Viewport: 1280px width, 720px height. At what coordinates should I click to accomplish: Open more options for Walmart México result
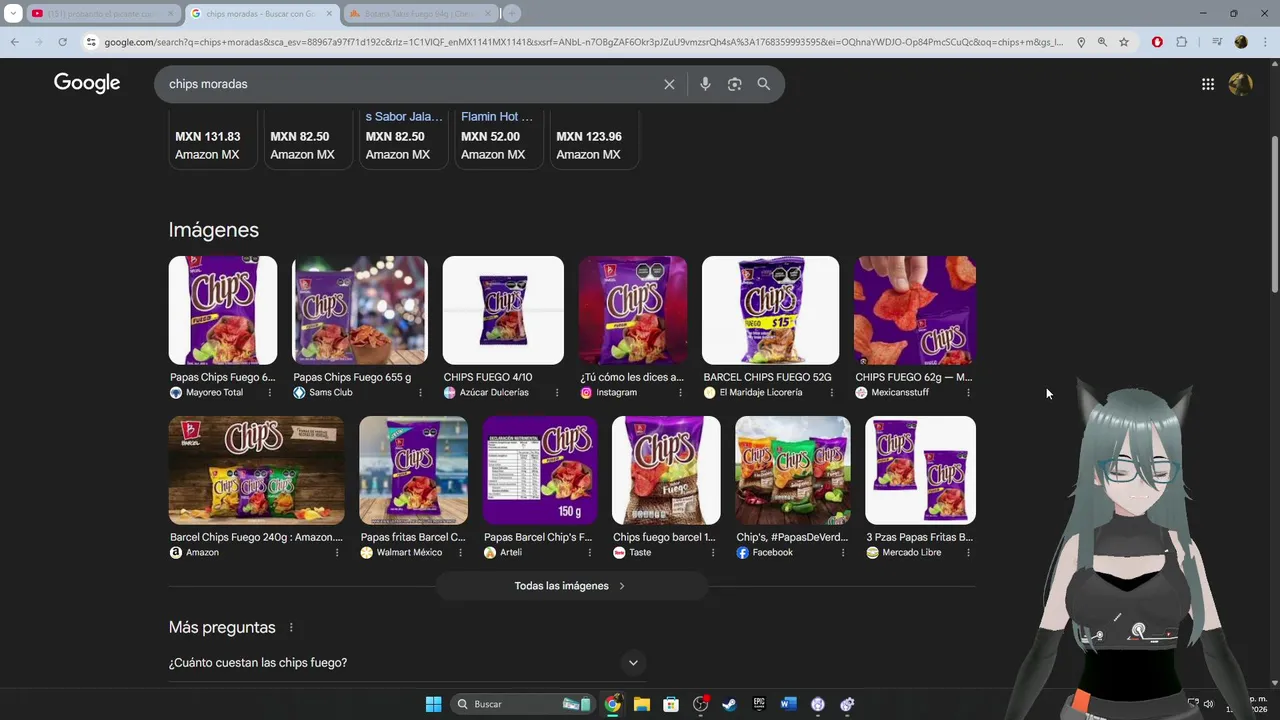(460, 553)
